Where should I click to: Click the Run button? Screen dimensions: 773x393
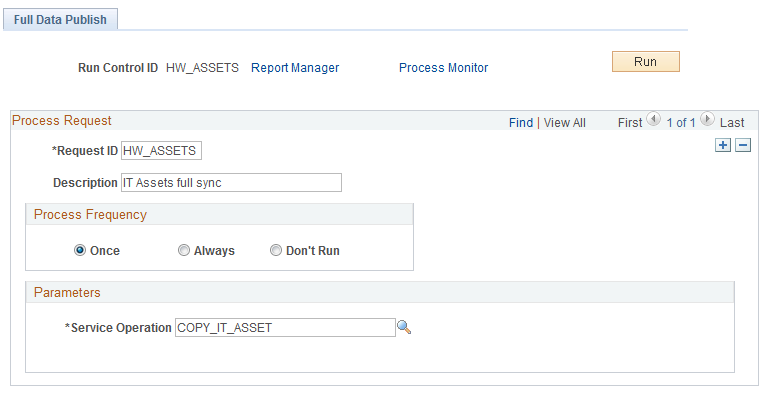(645, 62)
